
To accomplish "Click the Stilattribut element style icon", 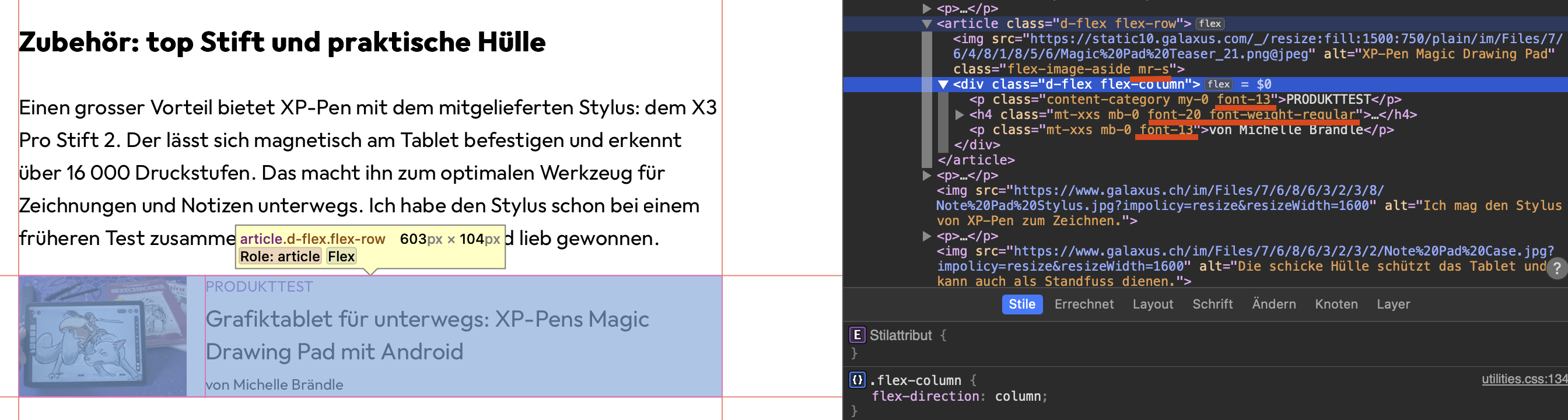I will (x=857, y=335).
